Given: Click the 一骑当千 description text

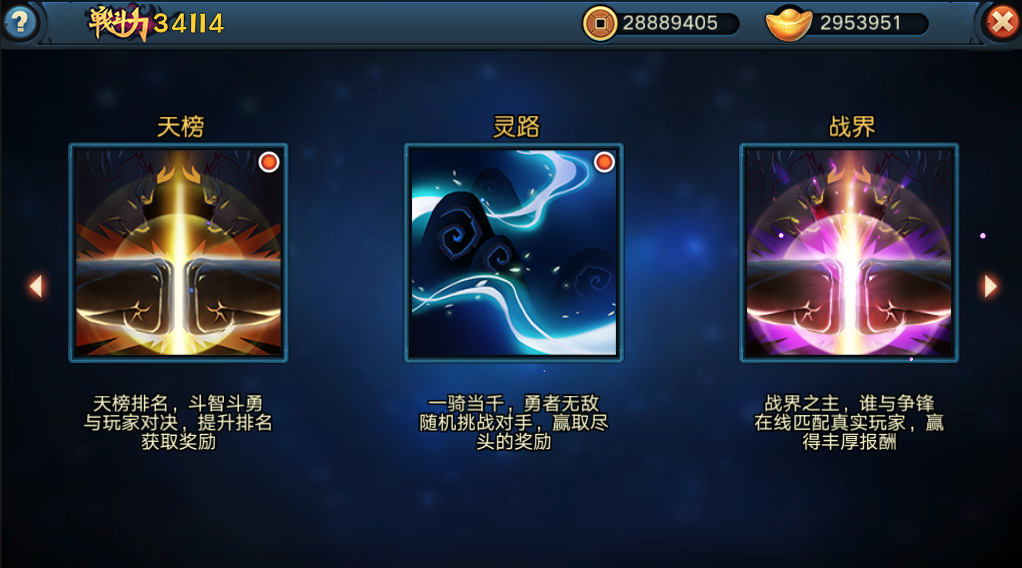Looking at the screenshot, I should tap(514, 423).
